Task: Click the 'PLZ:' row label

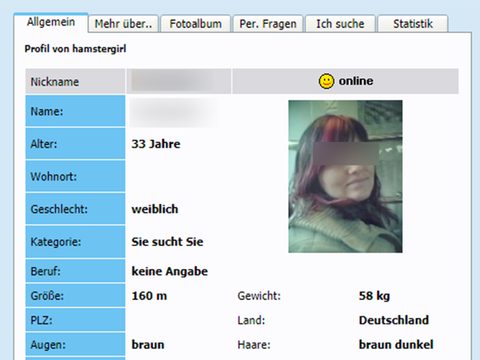Action: [41, 320]
